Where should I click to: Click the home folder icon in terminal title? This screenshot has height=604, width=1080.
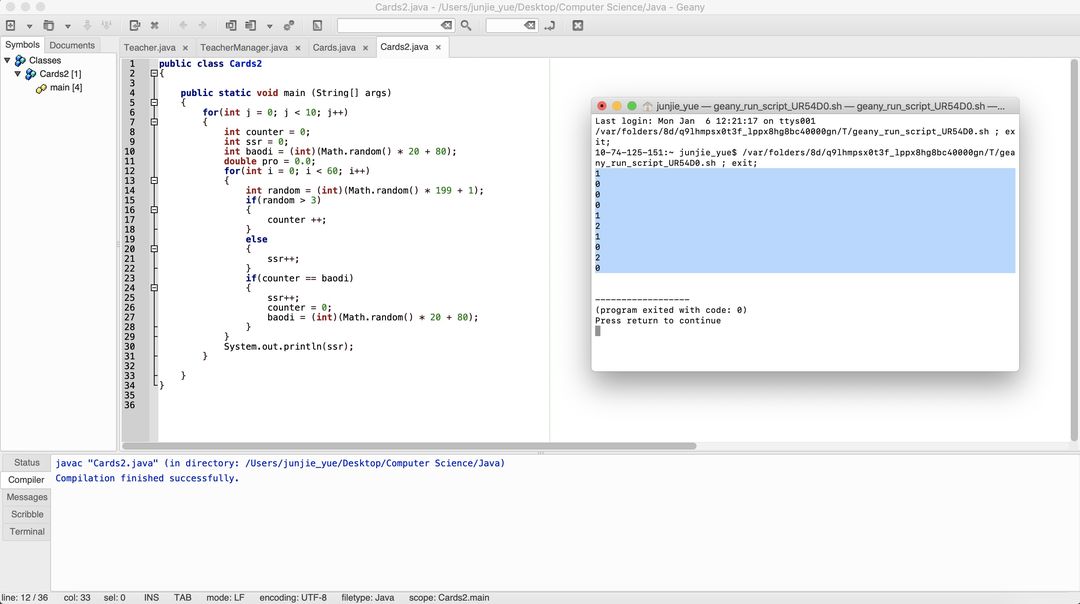647,106
